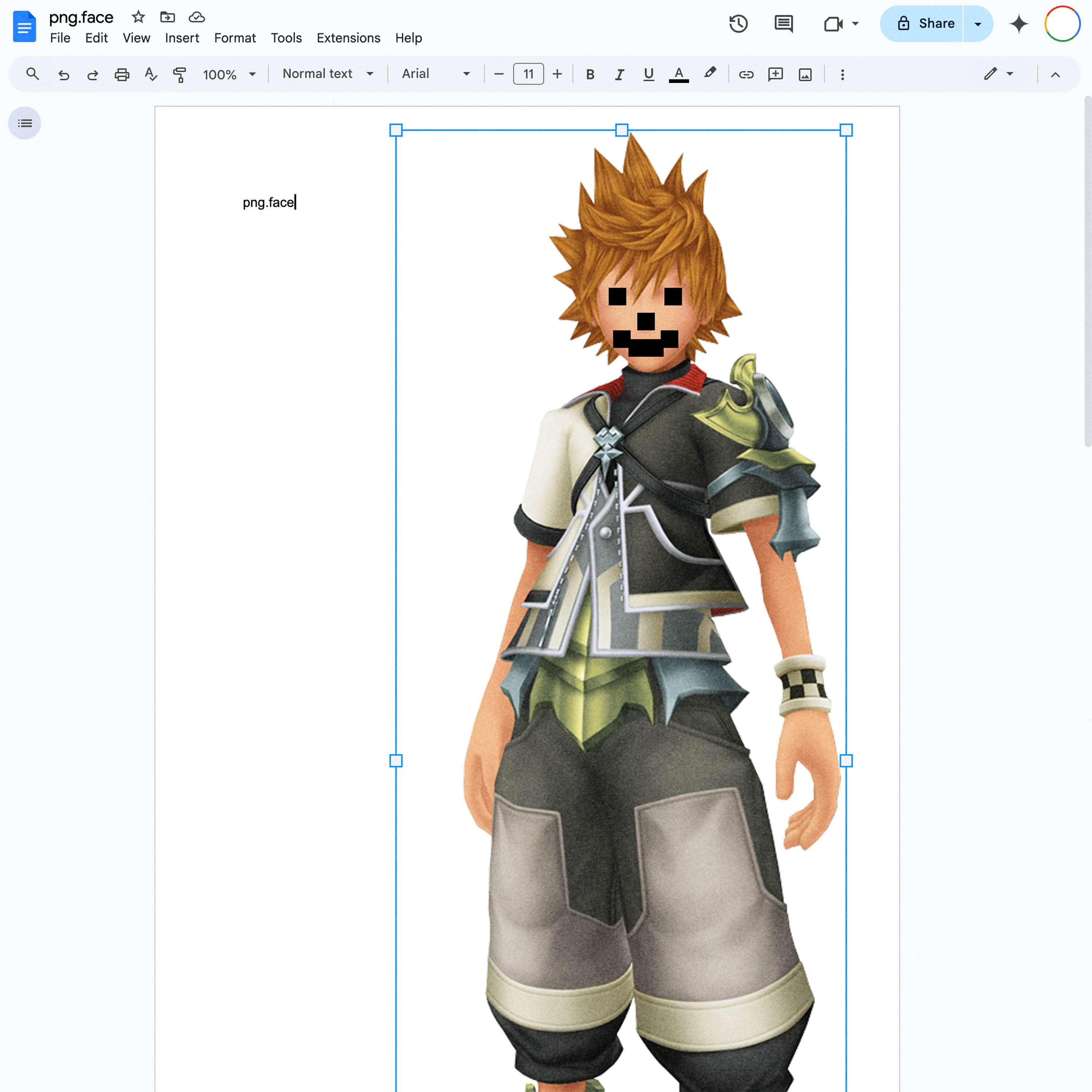Click the Spelling check icon

pos(150,73)
